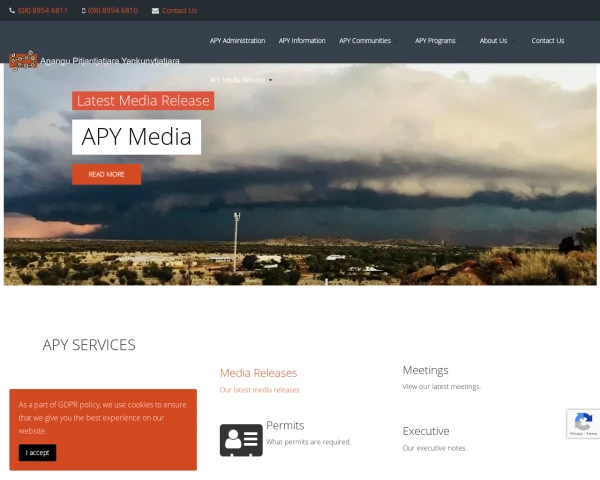Open the Executive service heading
This screenshot has height=480, width=600.
(x=426, y=431)
